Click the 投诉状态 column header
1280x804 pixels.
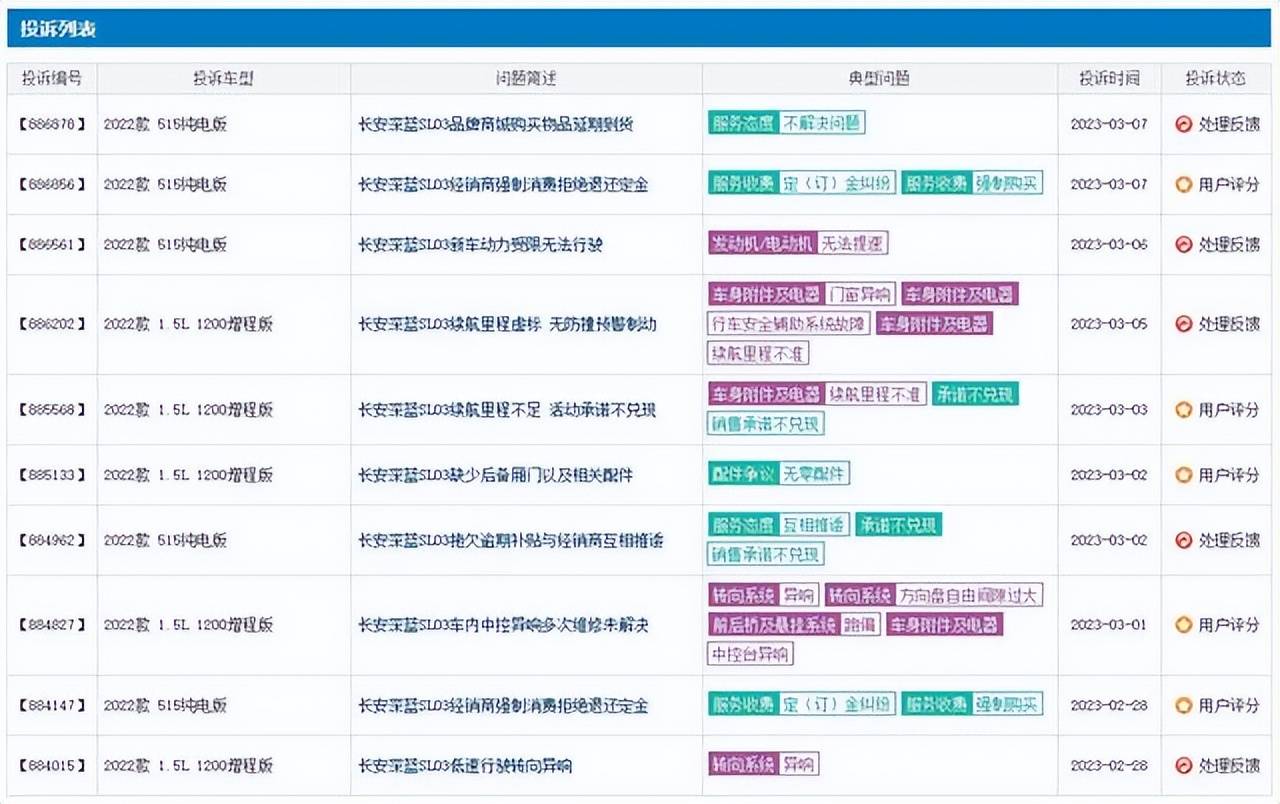[1216, 78]
